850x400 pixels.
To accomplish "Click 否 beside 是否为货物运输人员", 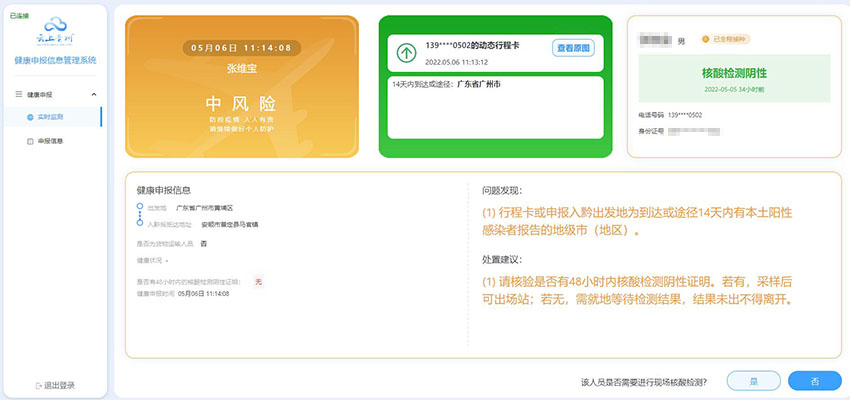I will coord(204,244).
